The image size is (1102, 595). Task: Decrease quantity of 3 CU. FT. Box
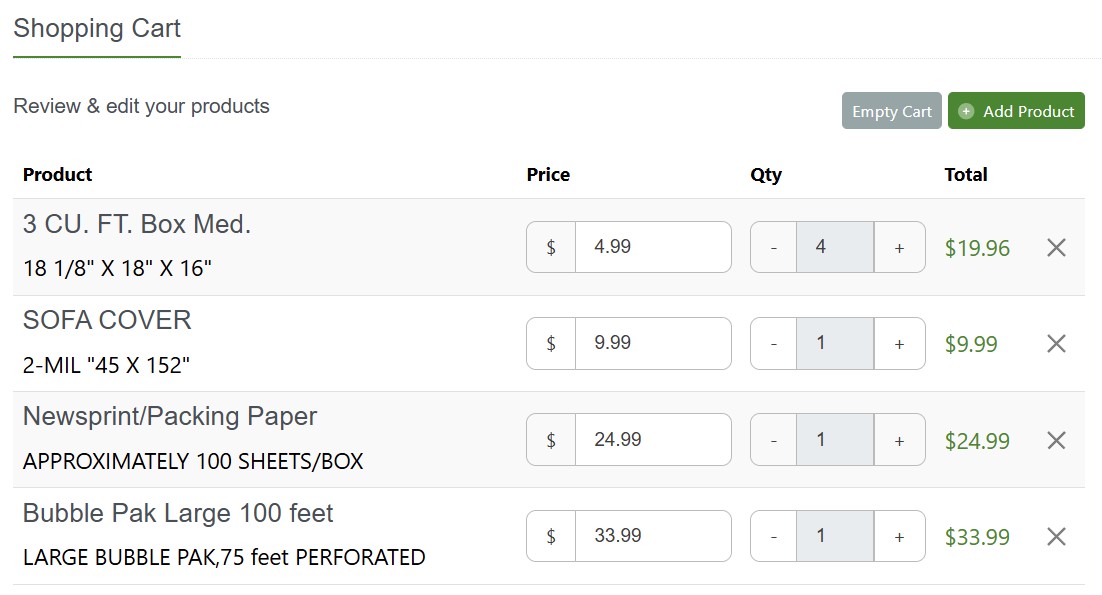click(774, 247)
